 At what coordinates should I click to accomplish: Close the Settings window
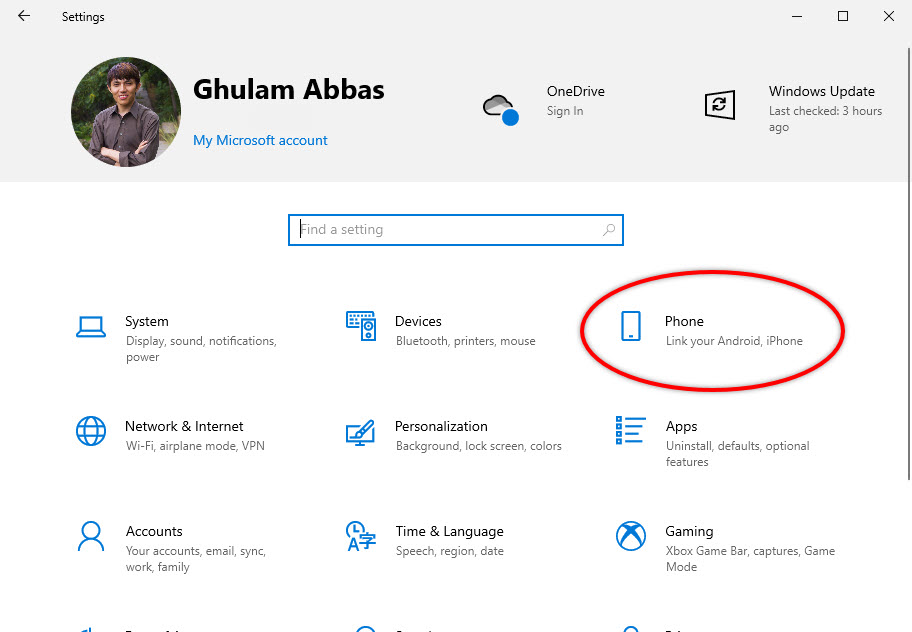(889, 16)
